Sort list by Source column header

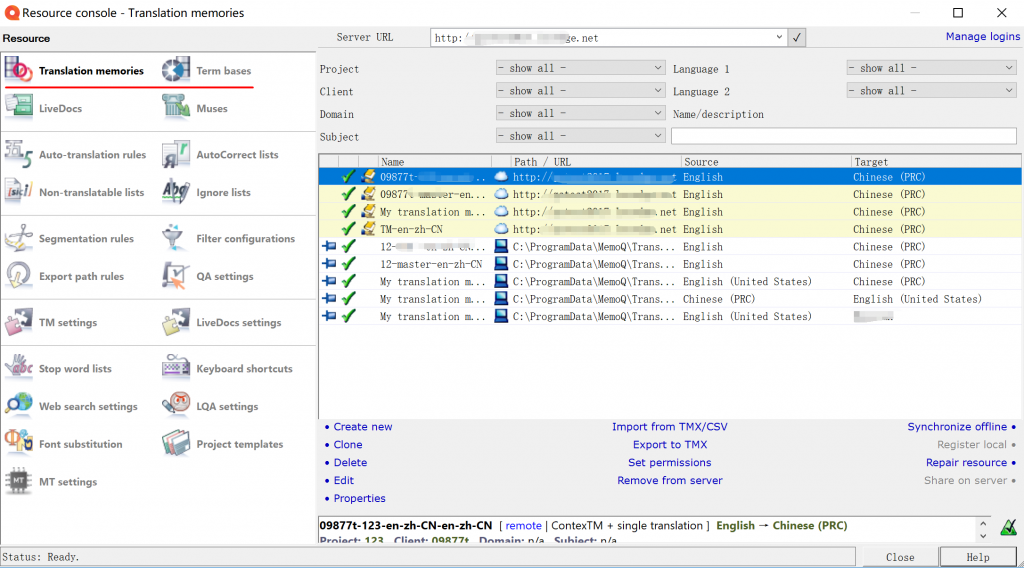[x=765, y=161]
